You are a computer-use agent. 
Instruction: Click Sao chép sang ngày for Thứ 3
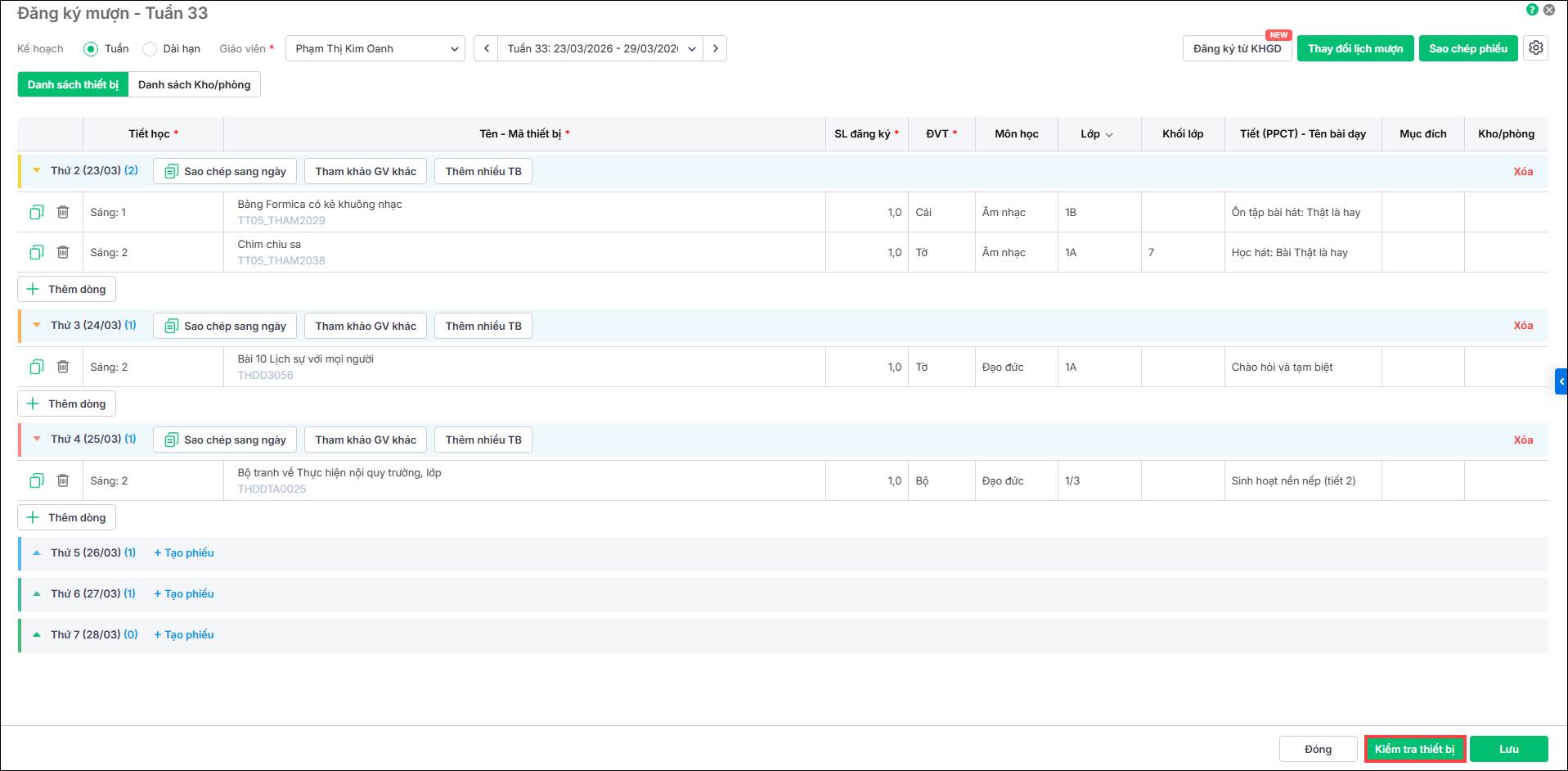225,326
